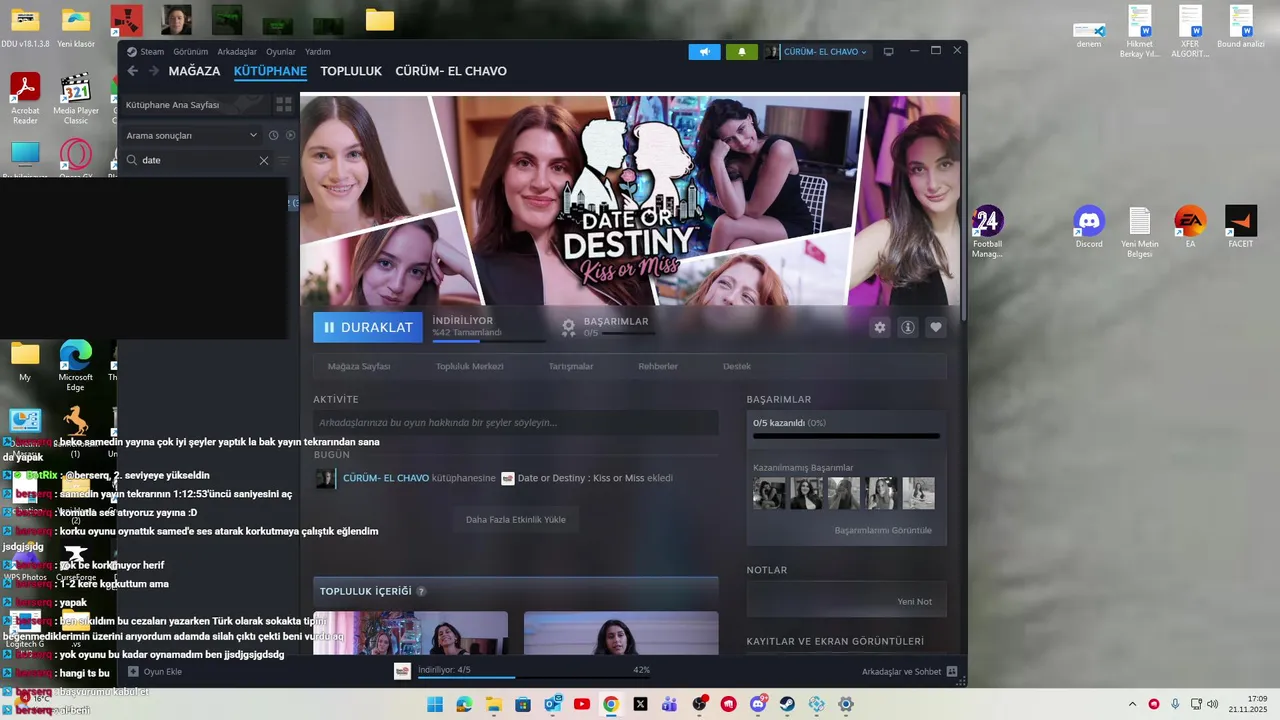Click the library search field containing 'date'
Screen dimensions: 1280x720
coord(197,160)
